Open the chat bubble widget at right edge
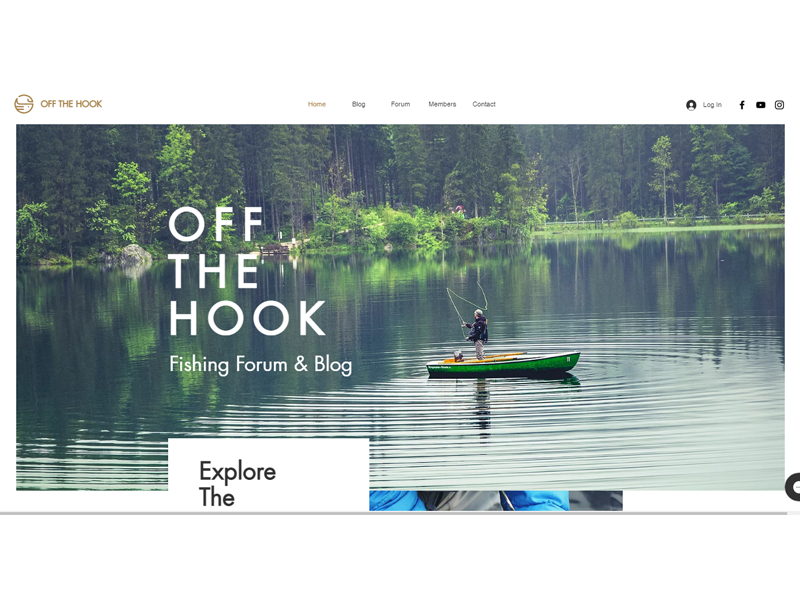800x600 pixels. (x=792, y=487)
